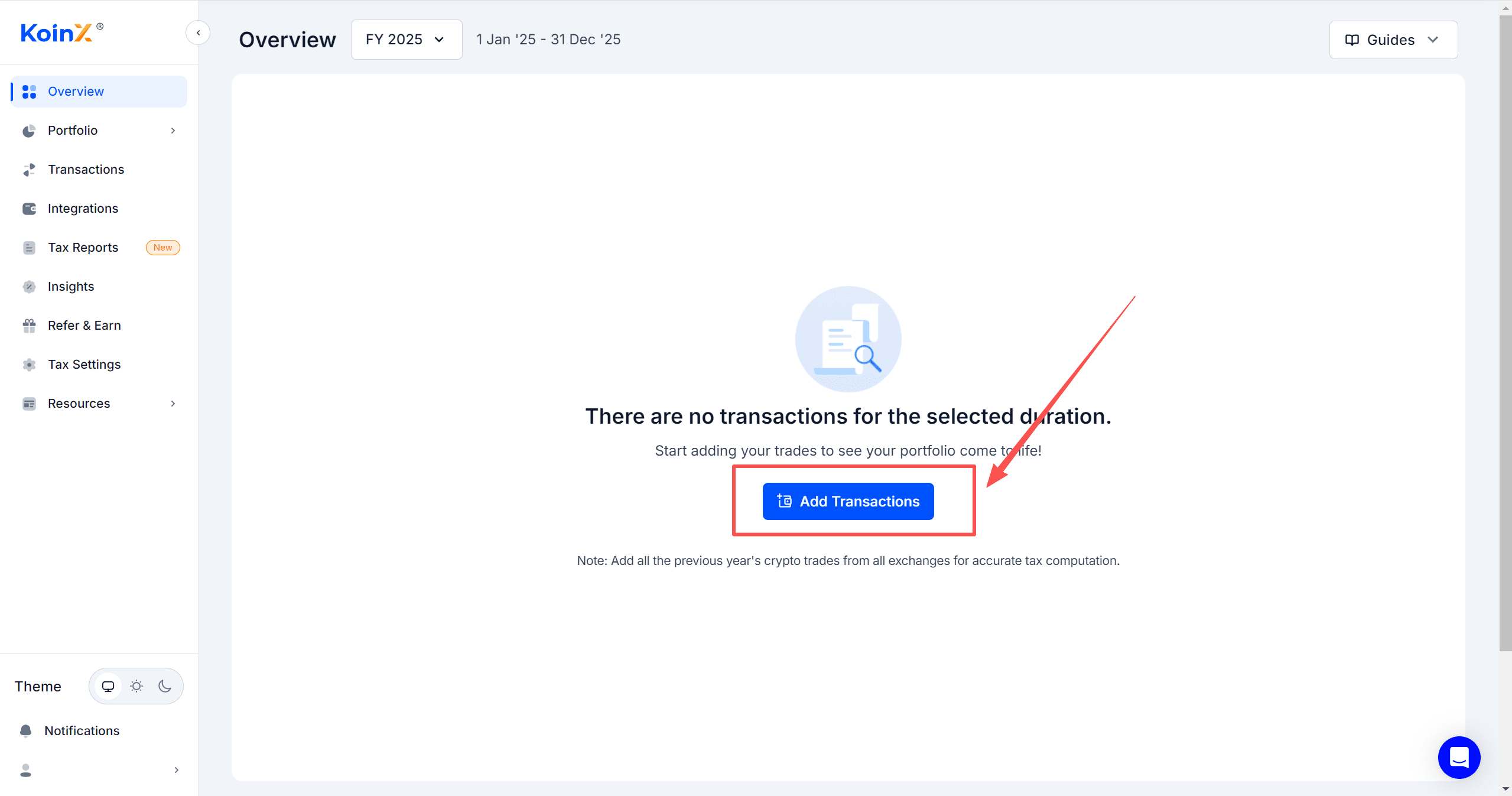The image size is (1512, 796).
Task: Click the page vertical scrollbar
Action: coord(1505,331)
